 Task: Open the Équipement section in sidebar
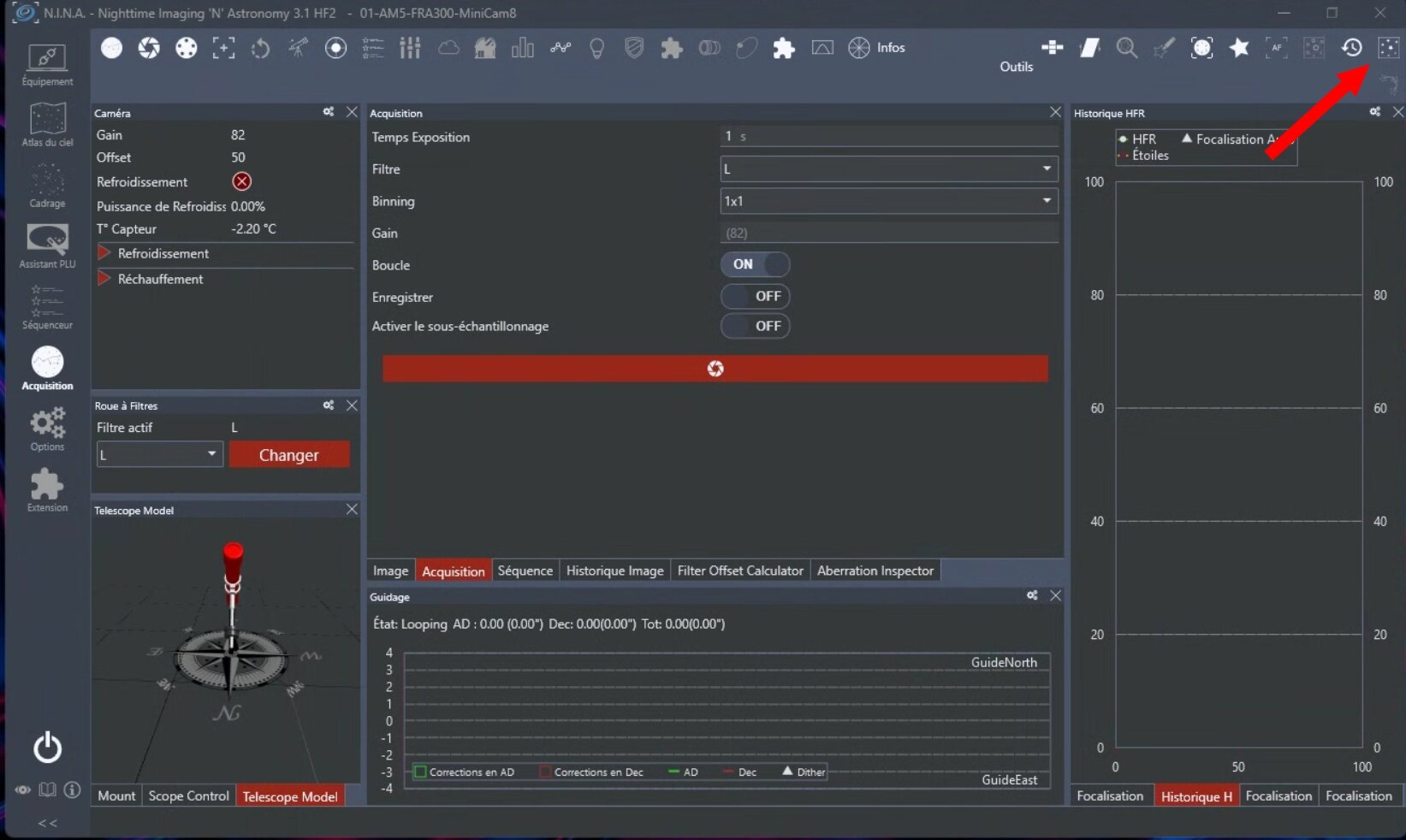click(47, 65)
